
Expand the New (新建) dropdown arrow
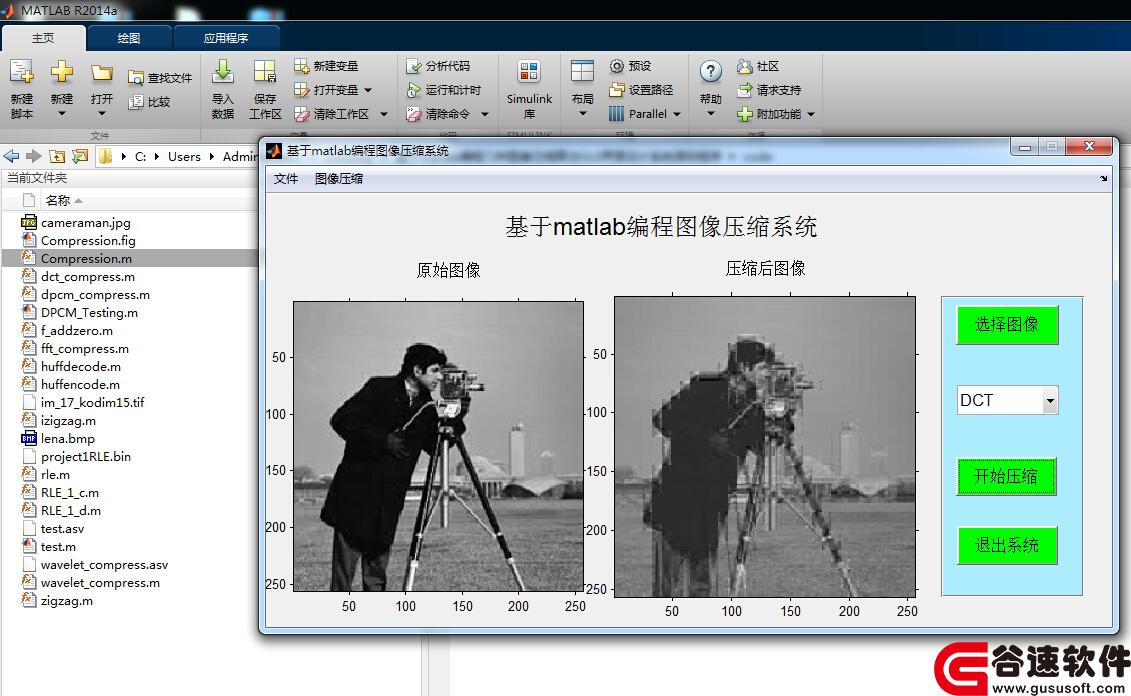pyautogui.click(x=62, y=114)
